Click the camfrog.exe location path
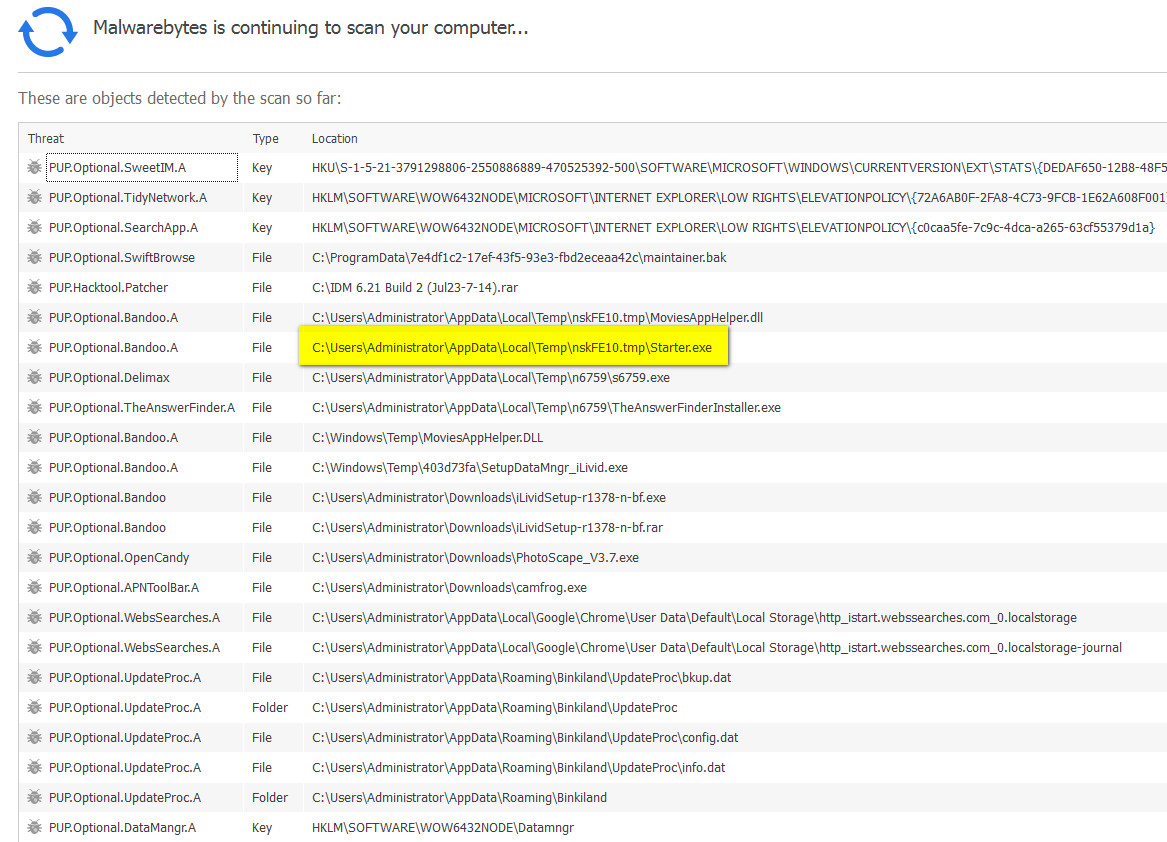The width and height of the screenshot is (1167, 842). (449, 587)
